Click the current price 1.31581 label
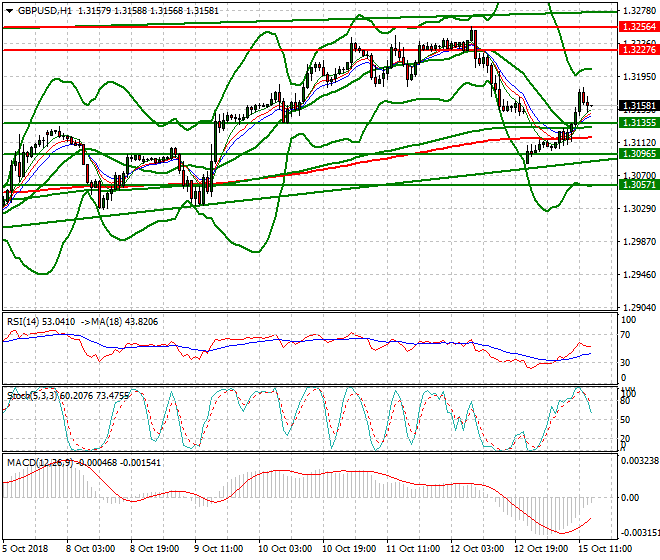 [x=639, y=105]
